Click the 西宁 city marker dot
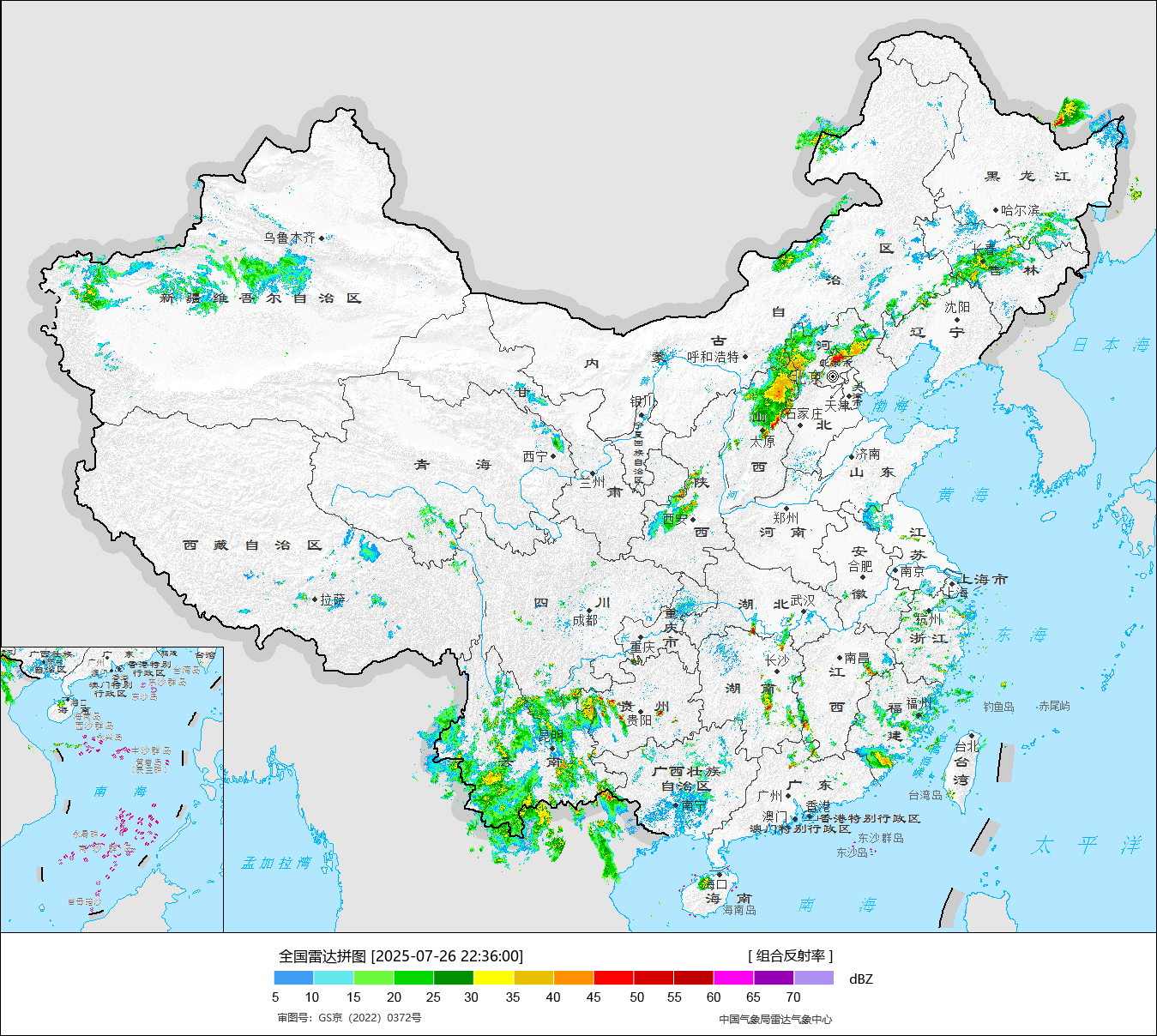The width and height of the screenshot is (1157, 1036). (x=553, y=456)
